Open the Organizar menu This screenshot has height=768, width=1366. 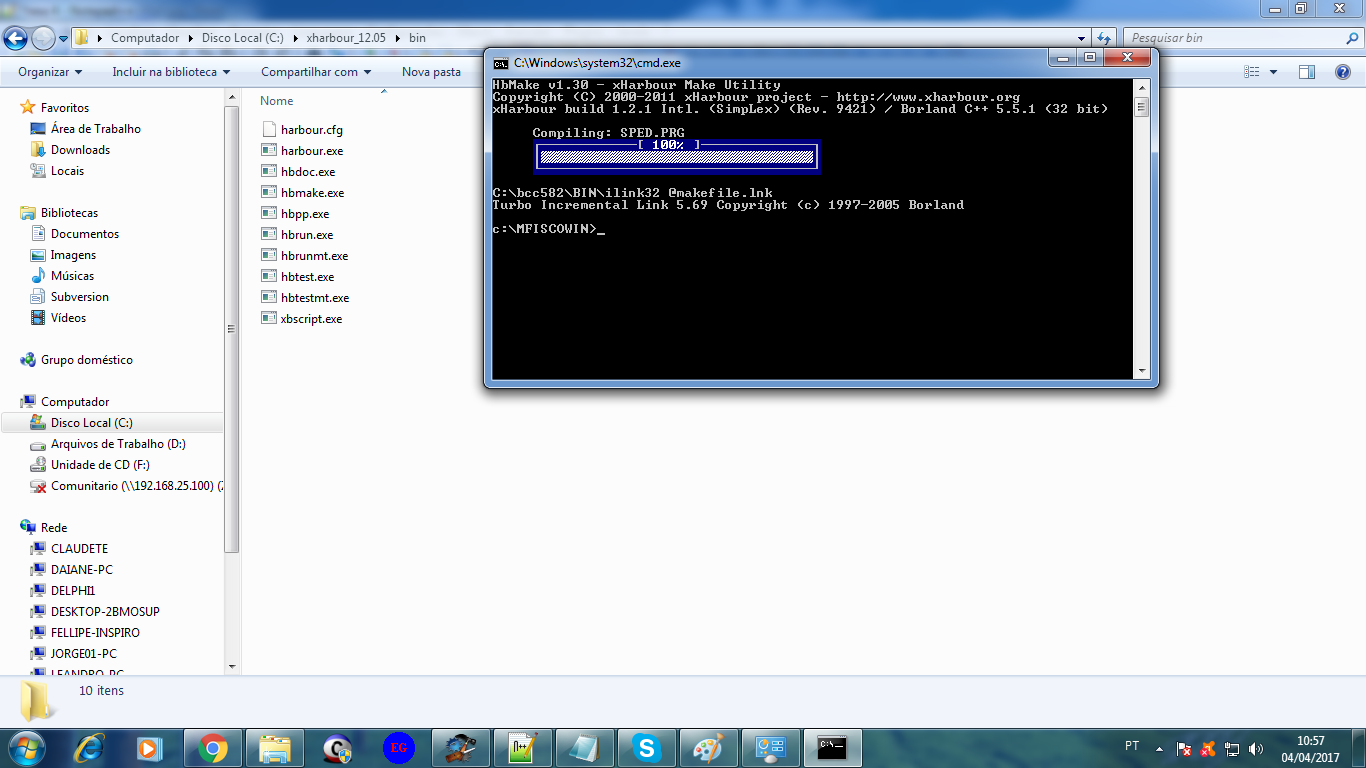[x=50, y=72]
